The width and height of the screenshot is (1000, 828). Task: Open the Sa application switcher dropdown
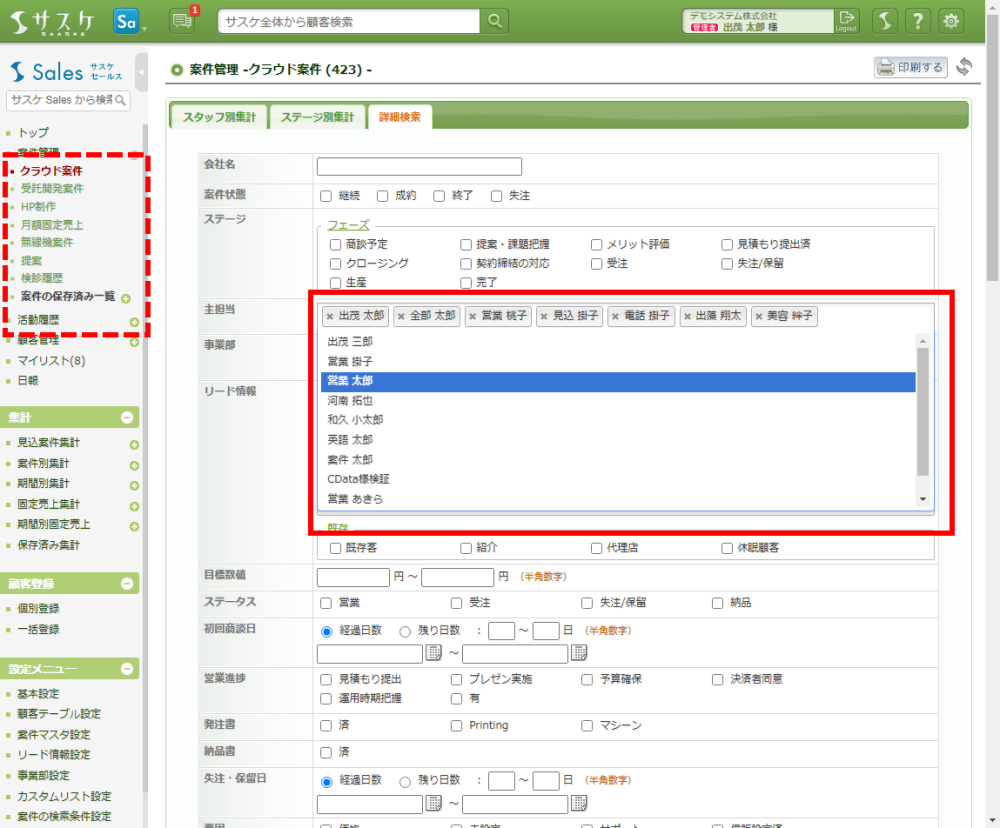[129, 22]
